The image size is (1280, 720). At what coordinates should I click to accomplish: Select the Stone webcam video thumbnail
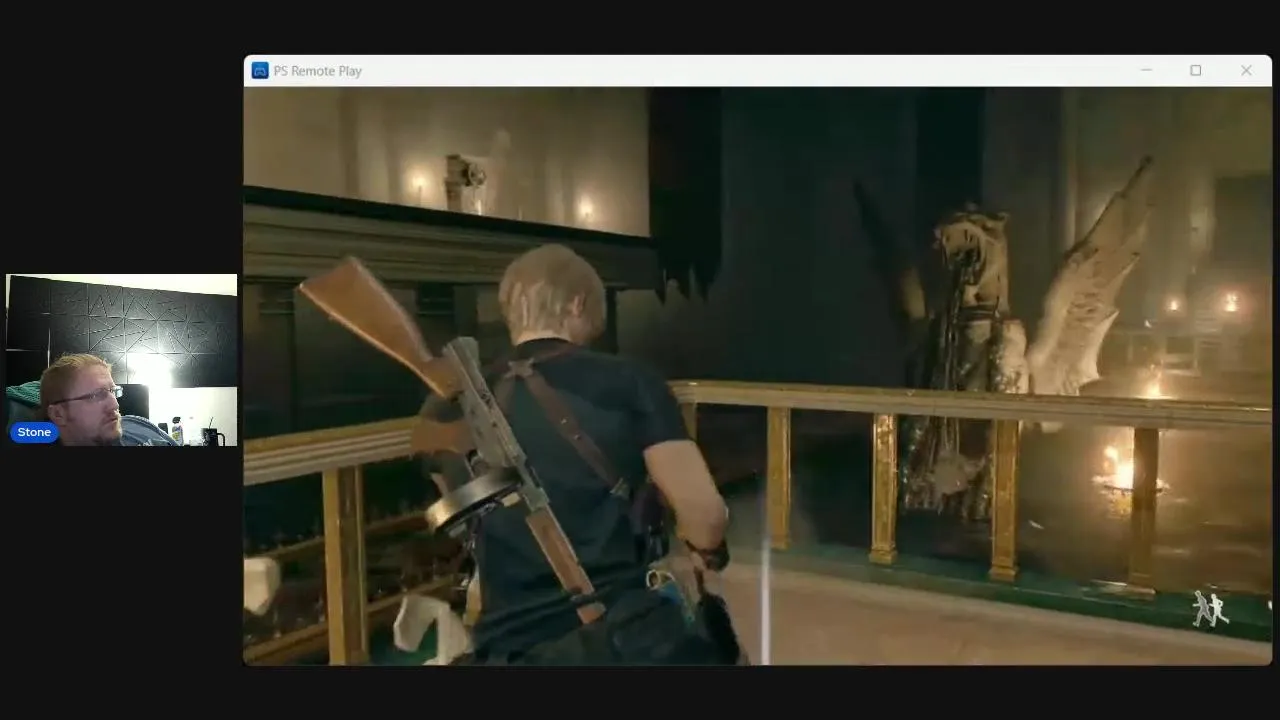pyautogui.click(x=122, y=360)
